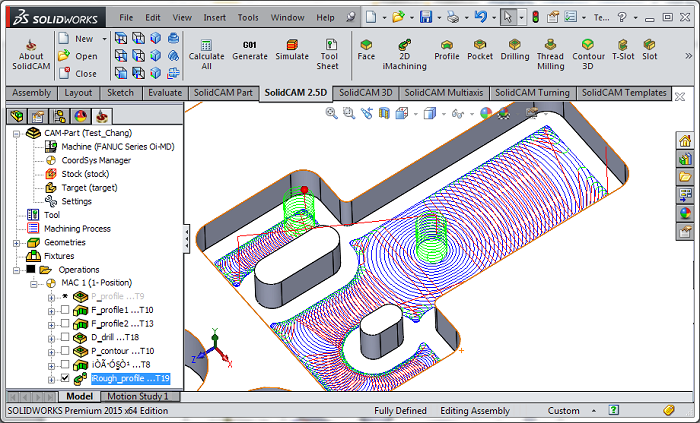This screenshot has width=700, height=423.
Task: Expand the D_drill operation node
Action: 51,339
